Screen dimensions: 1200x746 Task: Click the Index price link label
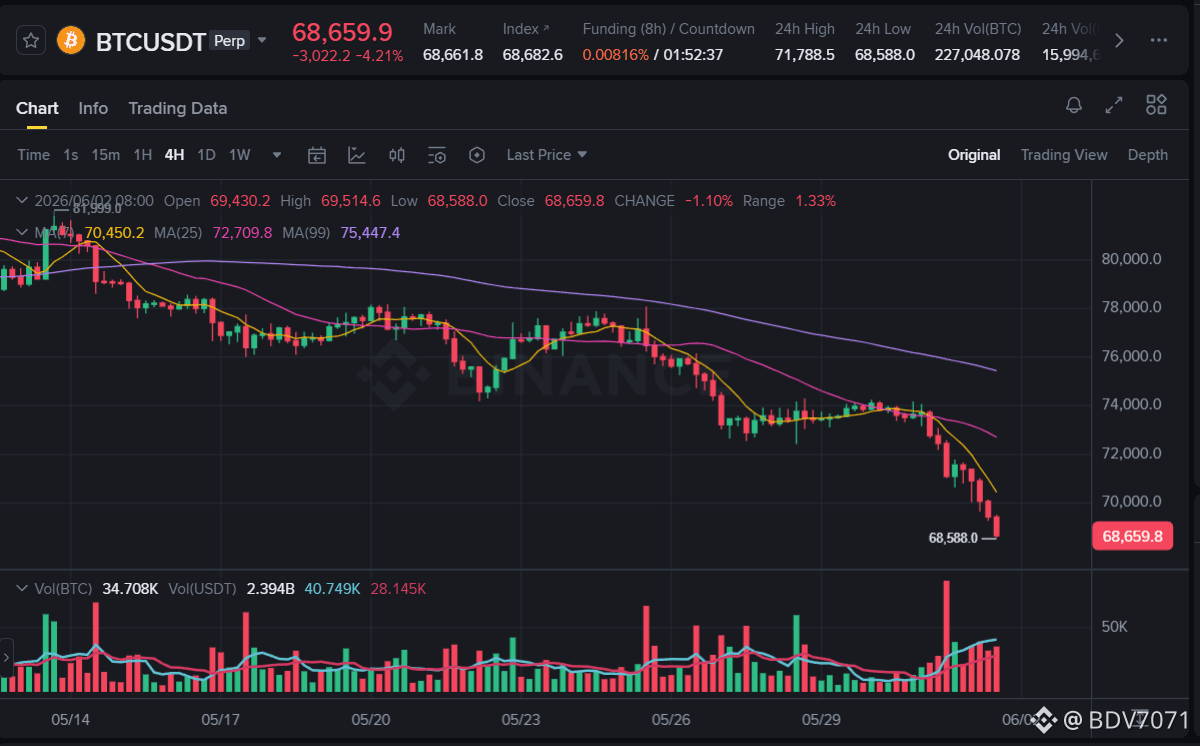tap(525, 29)
